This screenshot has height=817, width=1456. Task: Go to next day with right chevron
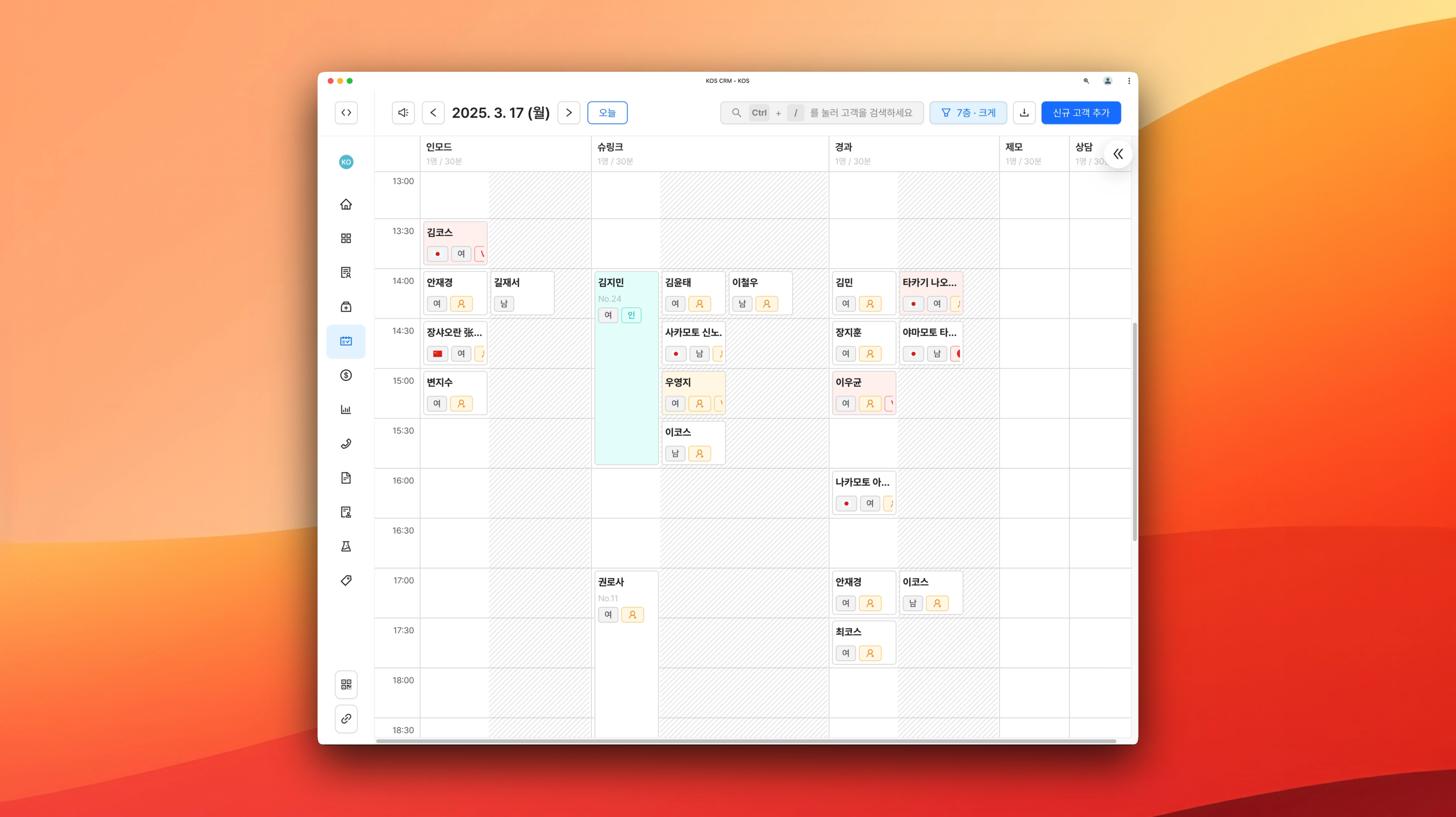[x=568, y=112]
